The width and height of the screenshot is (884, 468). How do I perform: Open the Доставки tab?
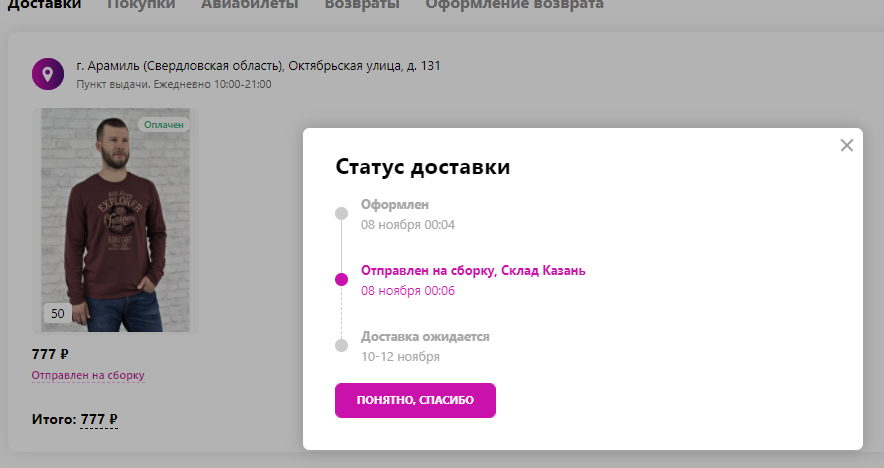[45, 5]
